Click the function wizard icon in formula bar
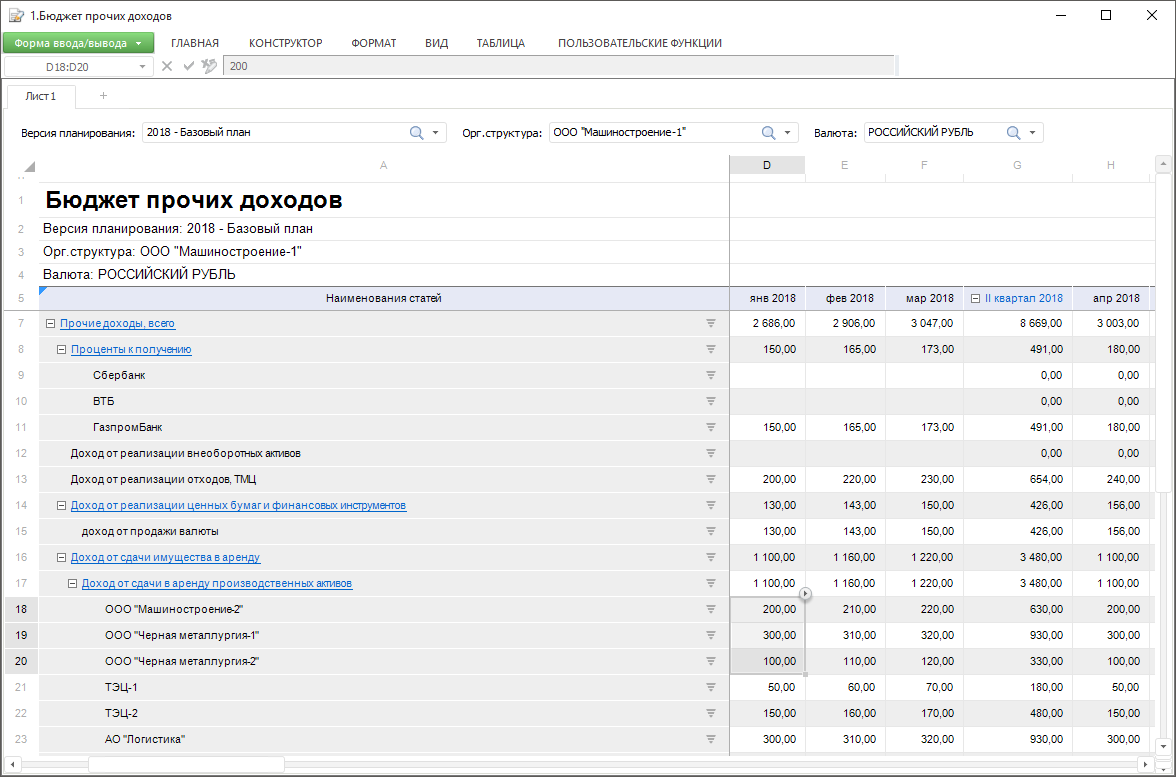Screen dimensions: 1176x777 coord(208,66)
